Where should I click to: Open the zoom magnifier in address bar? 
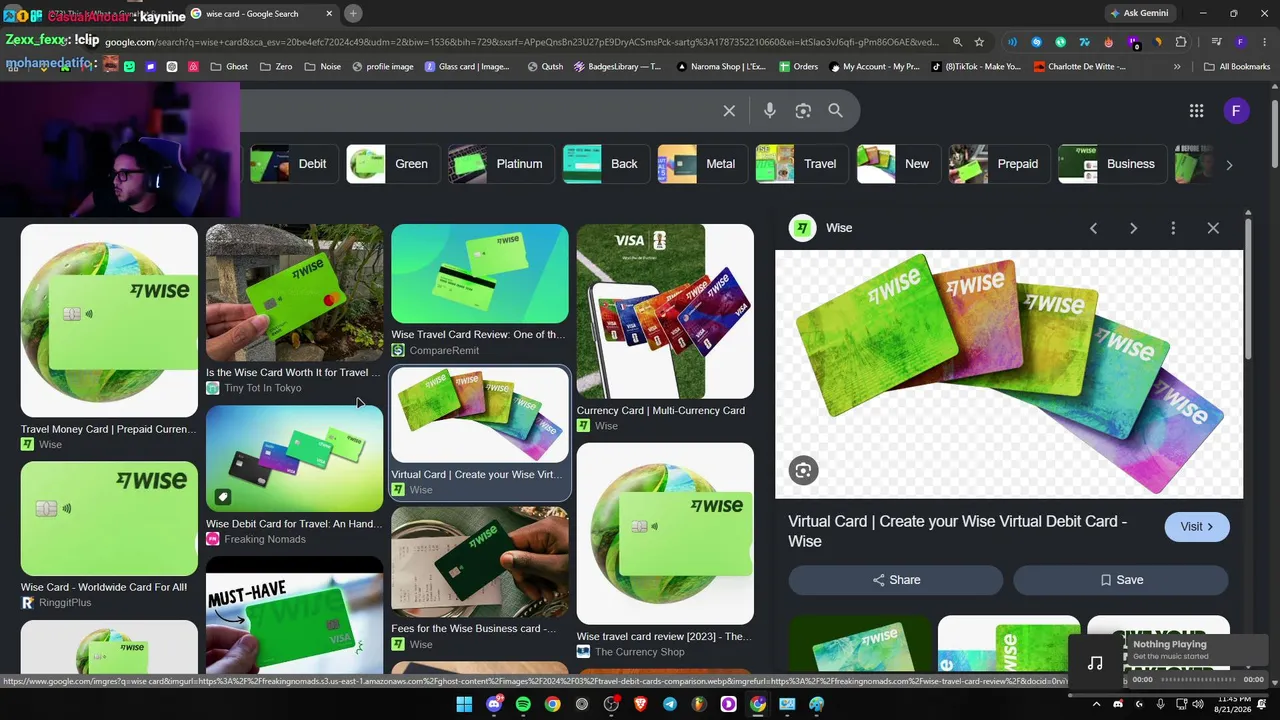tap(957, 42)
